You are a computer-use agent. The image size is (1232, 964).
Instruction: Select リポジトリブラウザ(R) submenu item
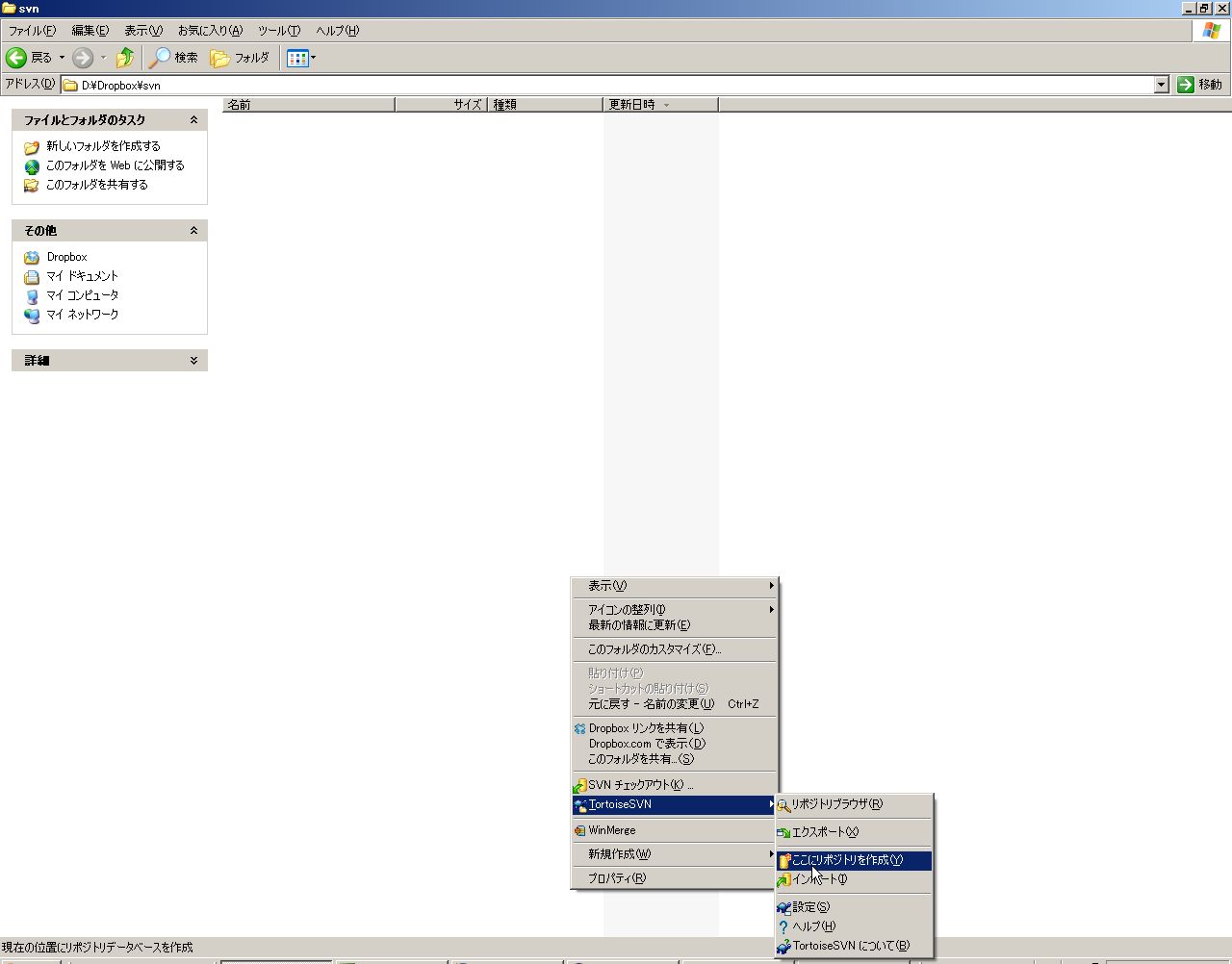click(854, 805)
